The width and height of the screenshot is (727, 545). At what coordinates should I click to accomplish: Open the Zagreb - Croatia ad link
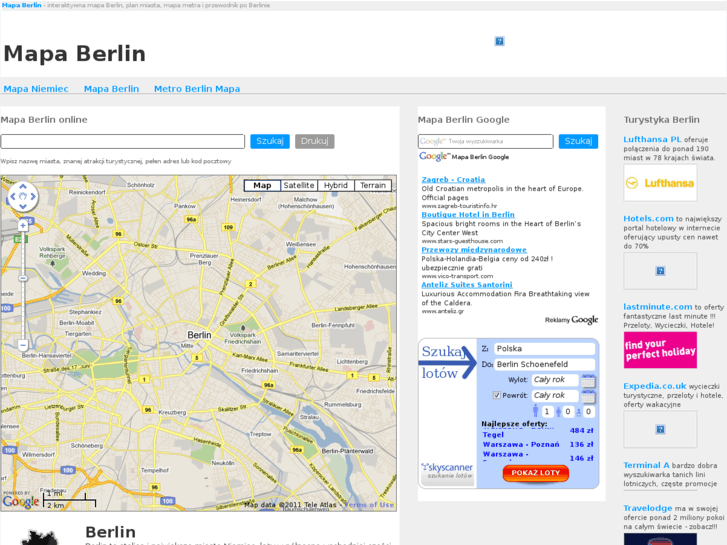pyautogui.click(x=453, y=180)
